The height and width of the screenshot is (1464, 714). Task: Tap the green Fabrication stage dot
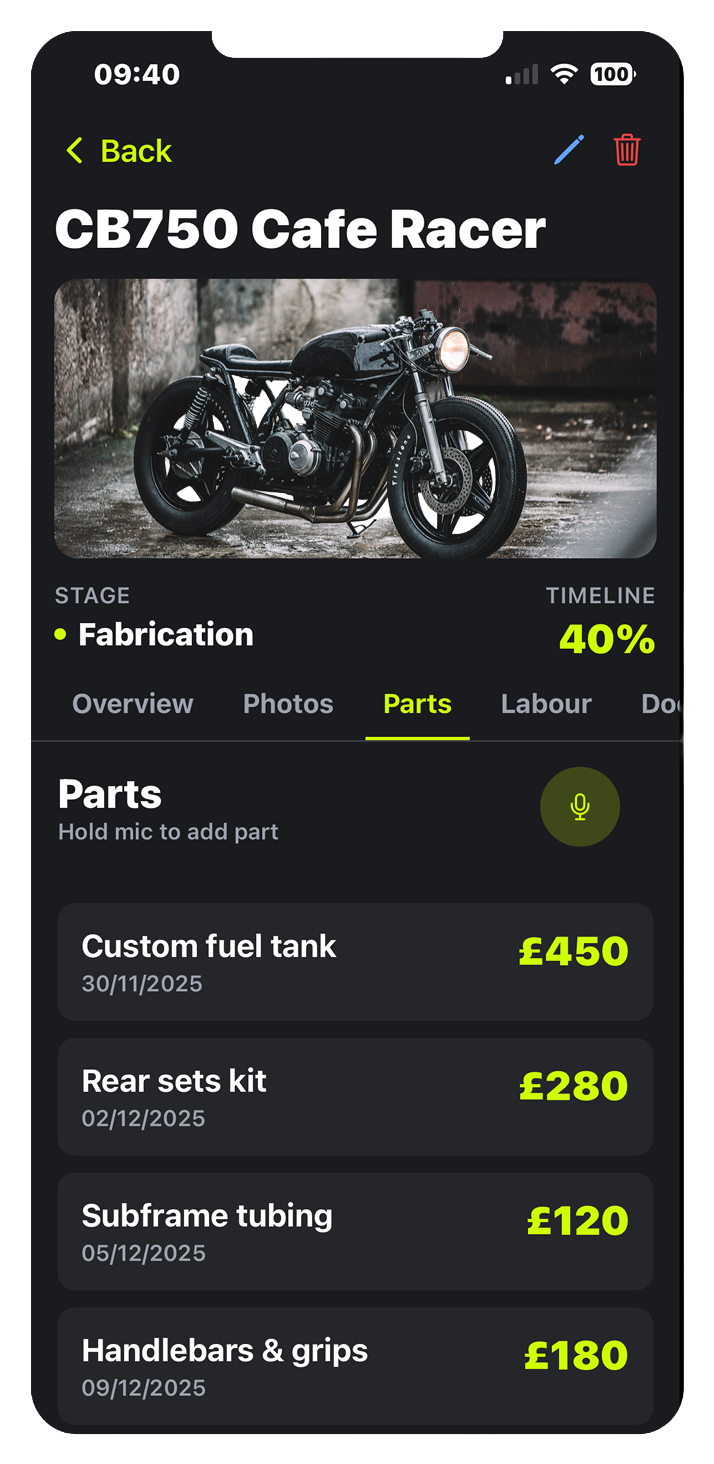tap(60, 634)
